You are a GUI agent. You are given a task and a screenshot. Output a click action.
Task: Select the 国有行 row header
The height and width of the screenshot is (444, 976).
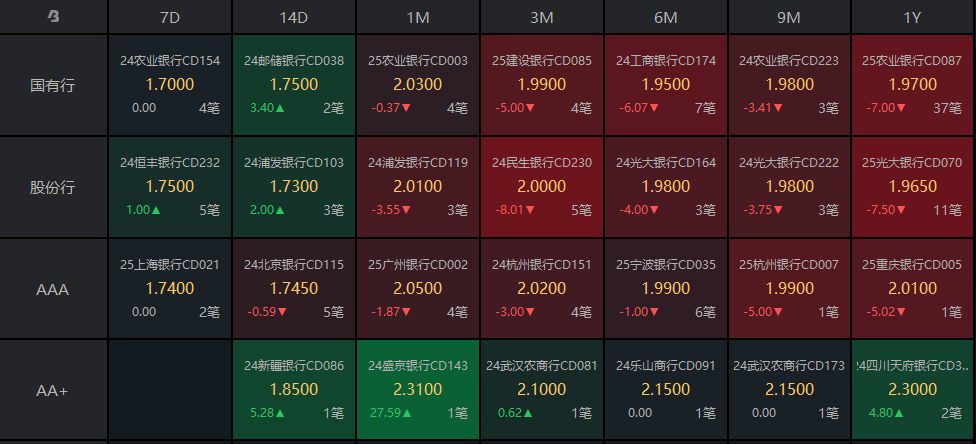coord(53,85)
